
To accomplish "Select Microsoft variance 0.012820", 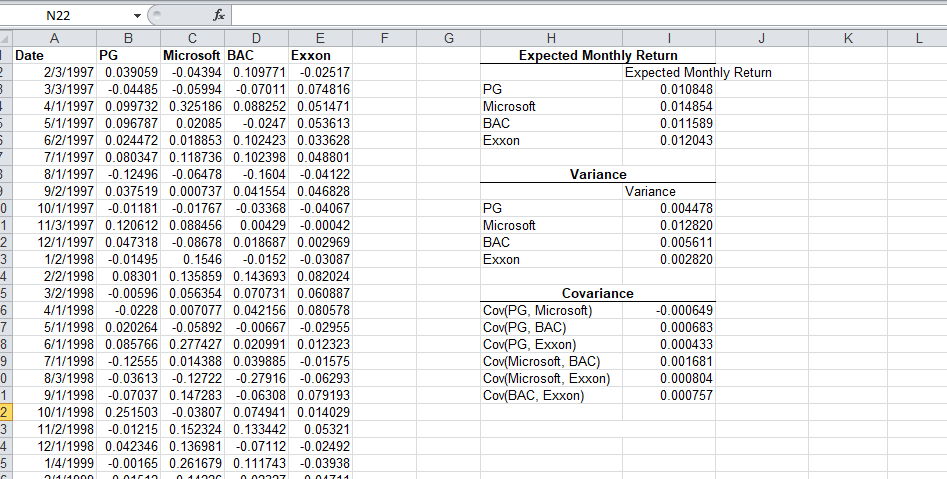I will pos(669,225).
